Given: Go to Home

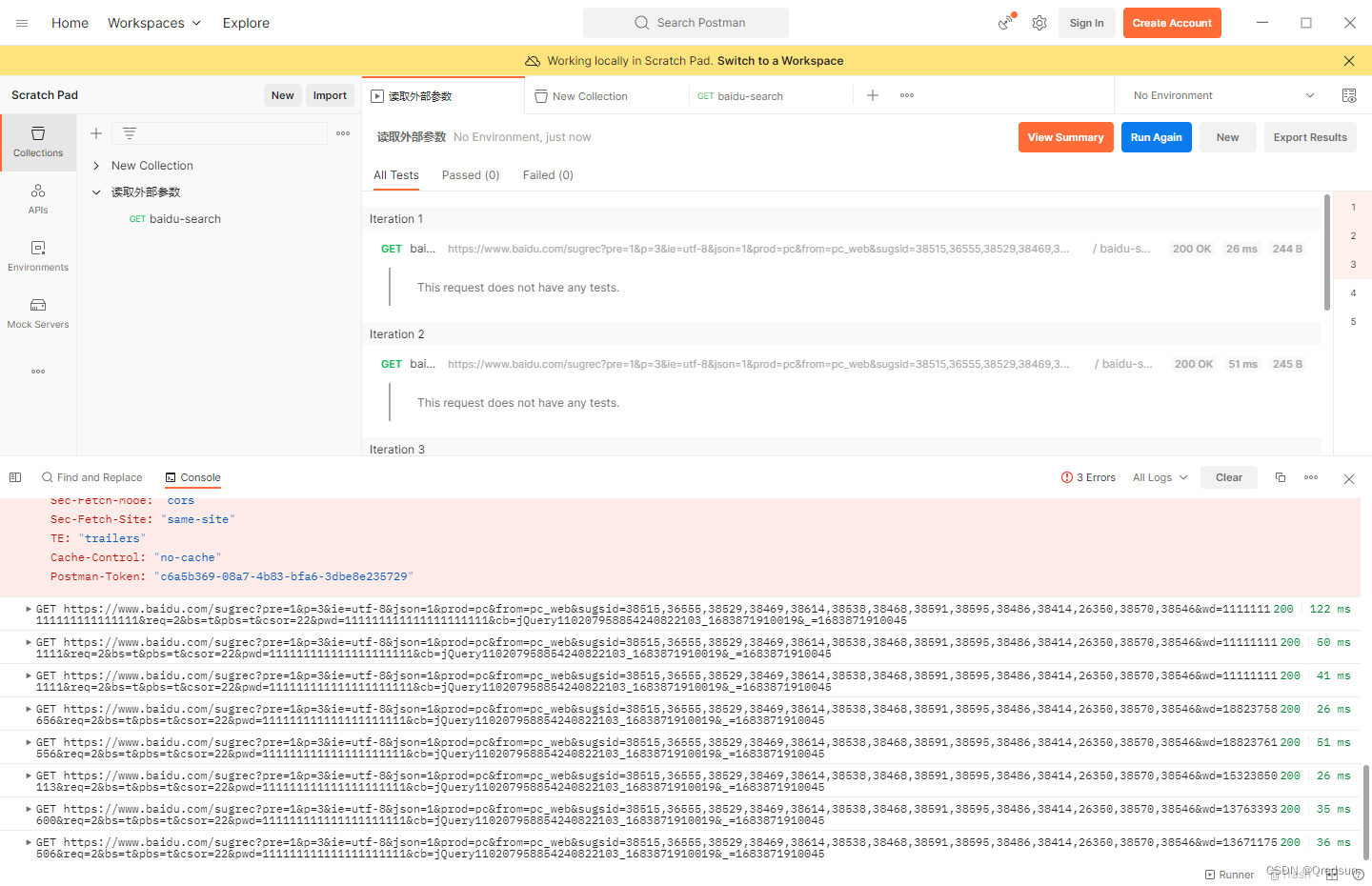Looking at the screenshot, I should pyautogui.click(x=70, y=23).
